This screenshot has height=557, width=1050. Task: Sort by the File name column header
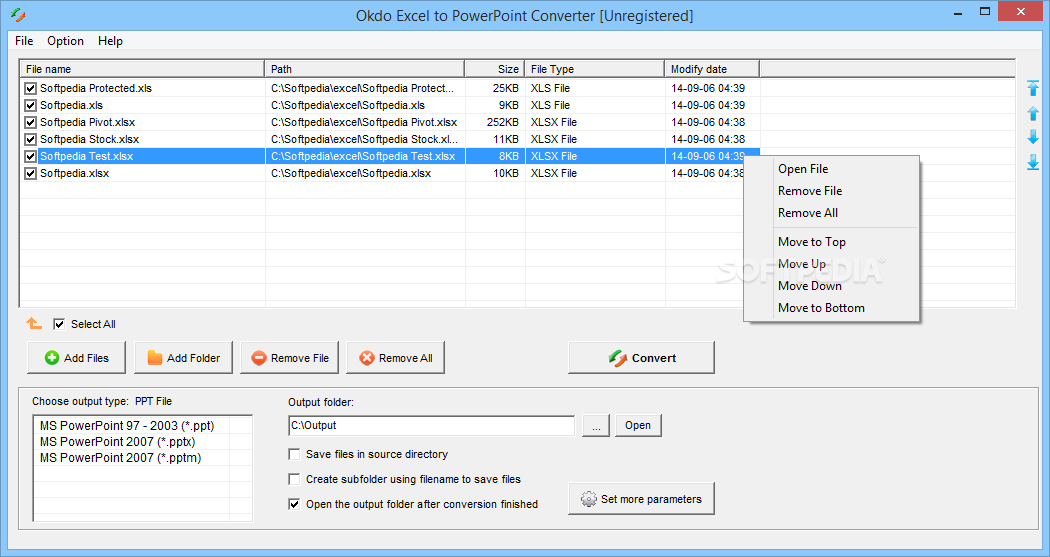[142, 69]
